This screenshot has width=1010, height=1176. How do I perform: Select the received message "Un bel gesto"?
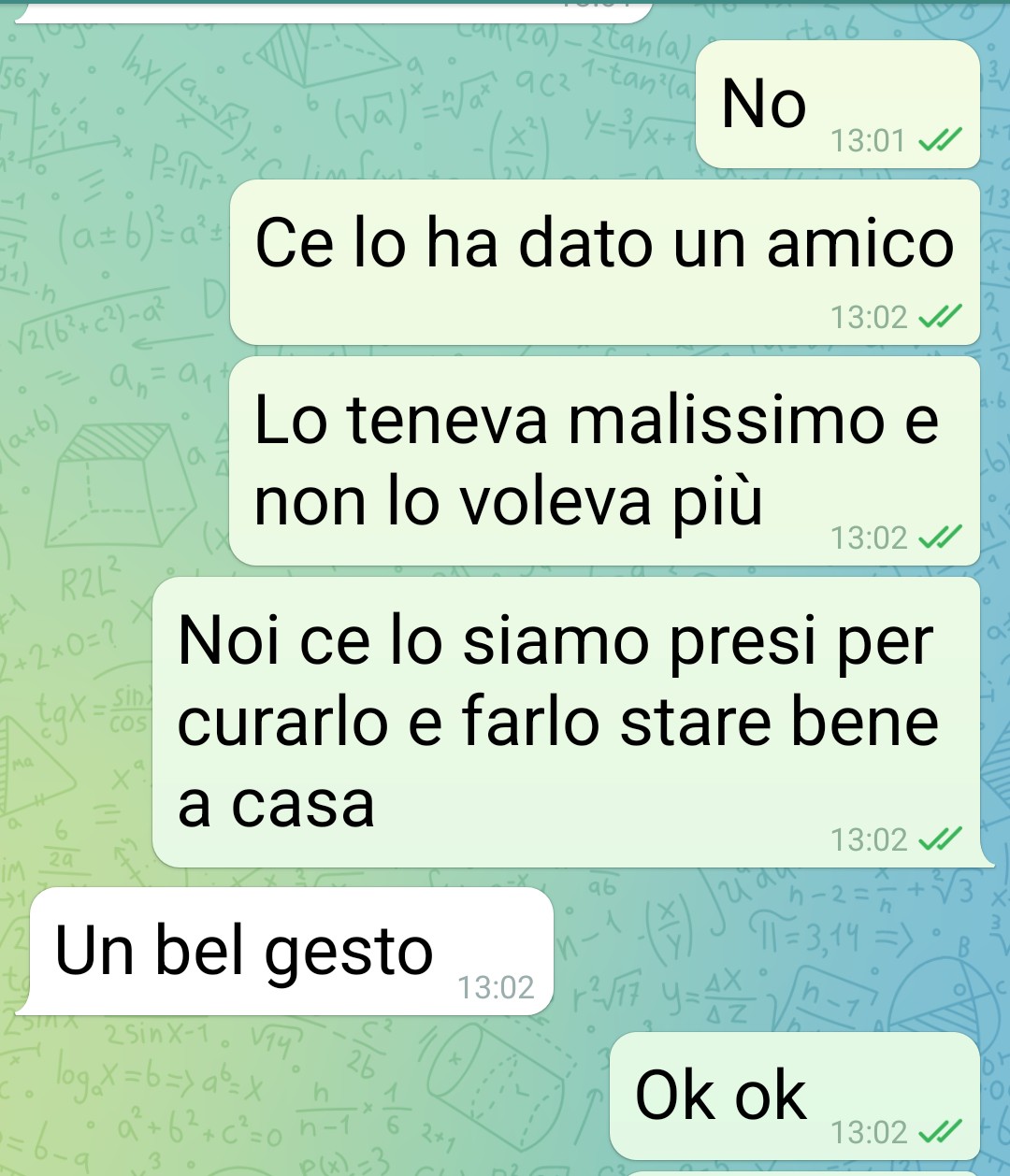point(290,952)
